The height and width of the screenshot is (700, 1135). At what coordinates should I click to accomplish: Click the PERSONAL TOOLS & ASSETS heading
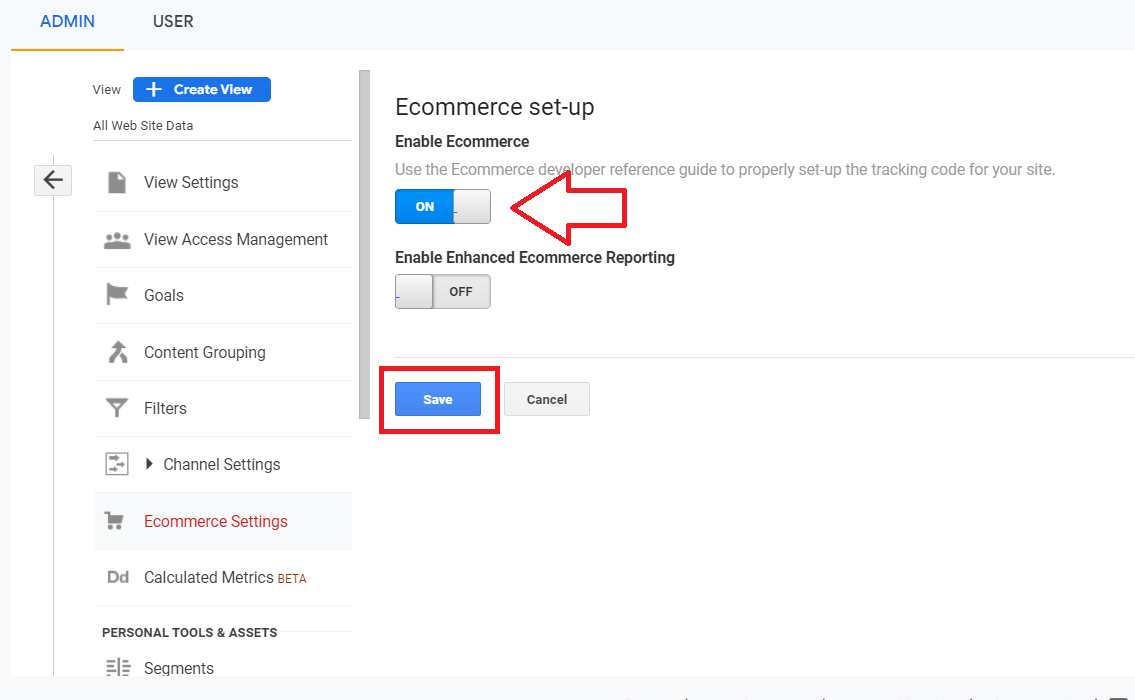(x=190, y=633)
